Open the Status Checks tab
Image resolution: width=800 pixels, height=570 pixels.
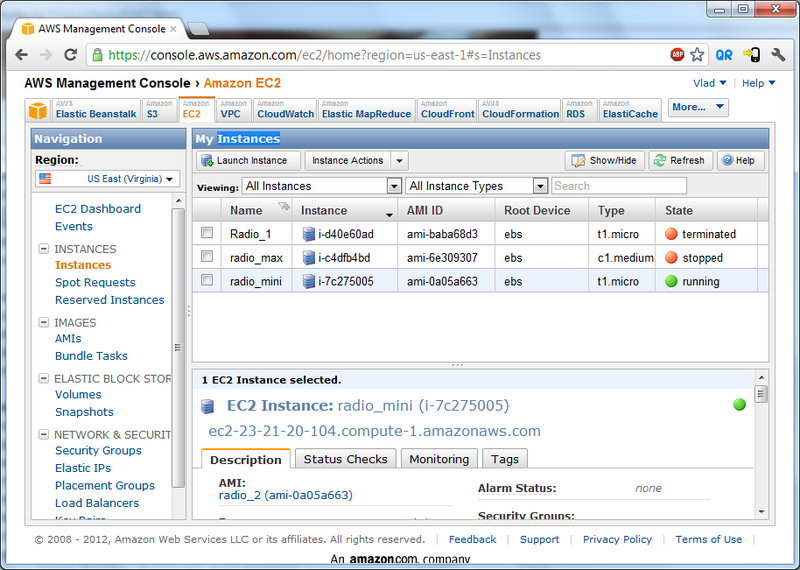pos(345,459)
